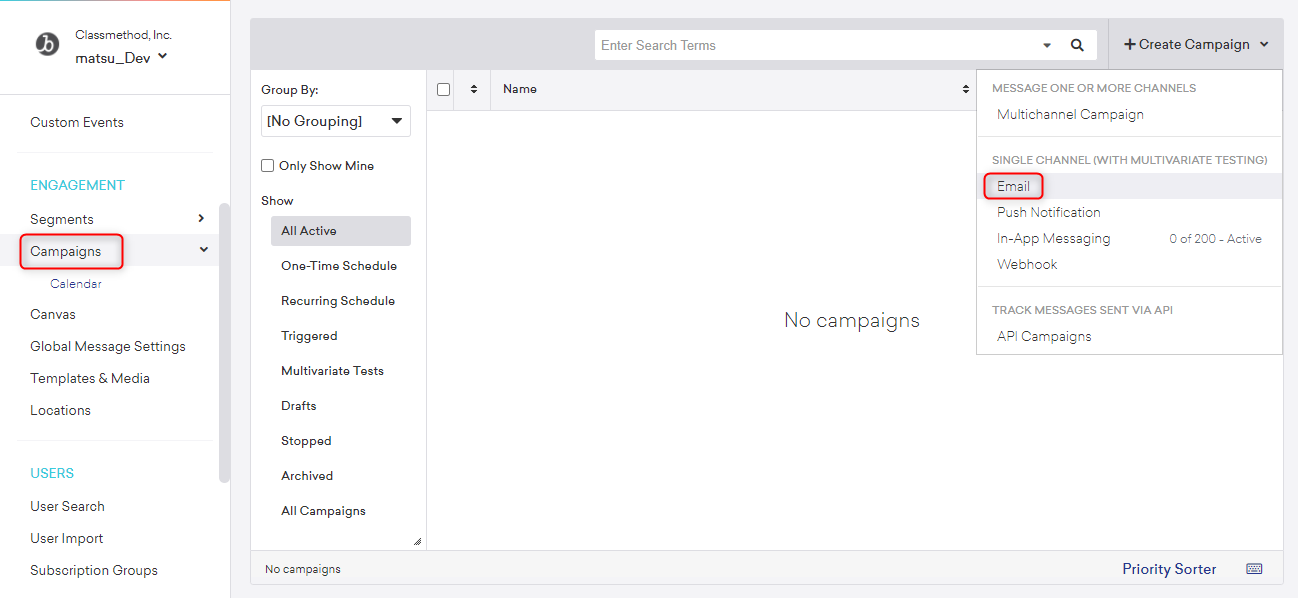Toggle the select-all campaigns checkbox
Viewport: 1298px width, 598px height.
point(444,89)
